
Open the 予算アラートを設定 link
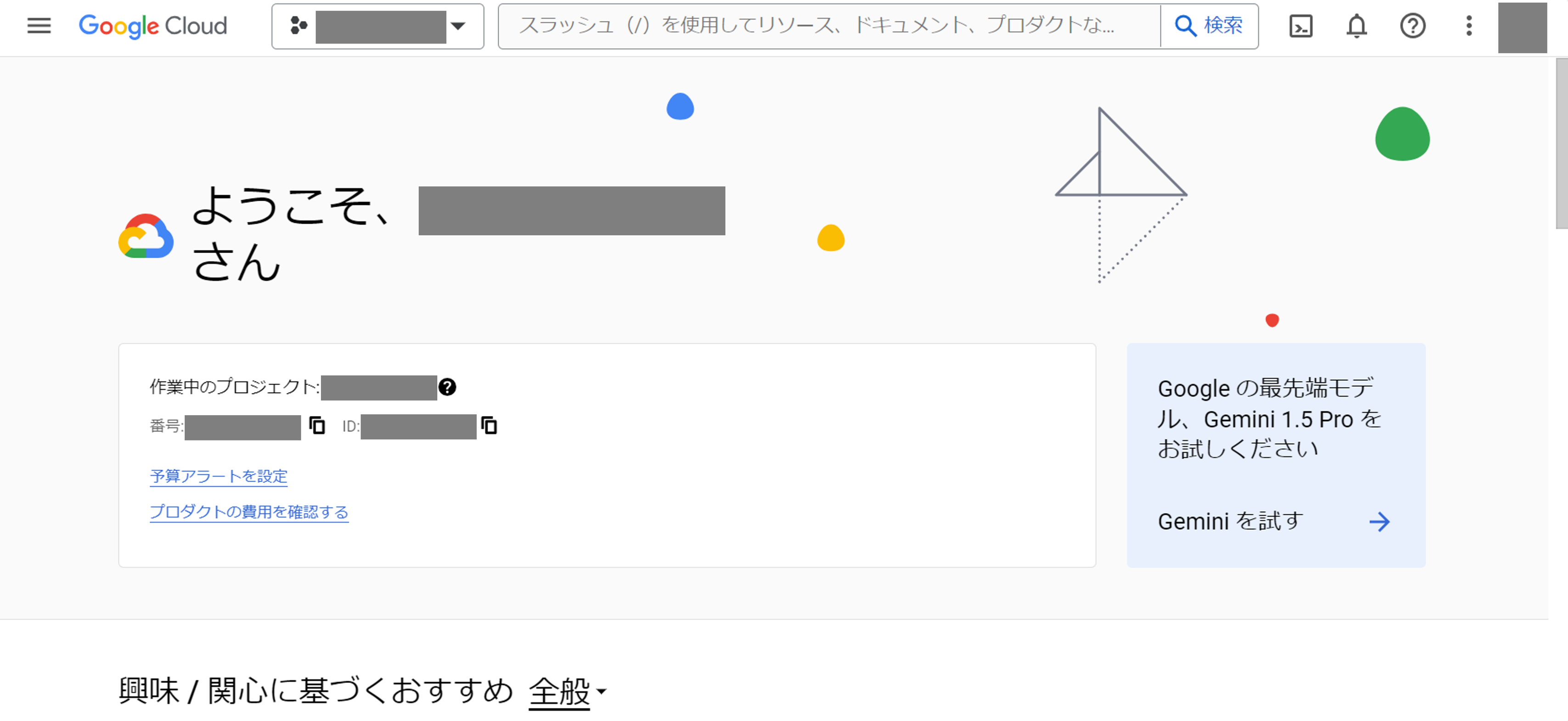coord(219,476)
